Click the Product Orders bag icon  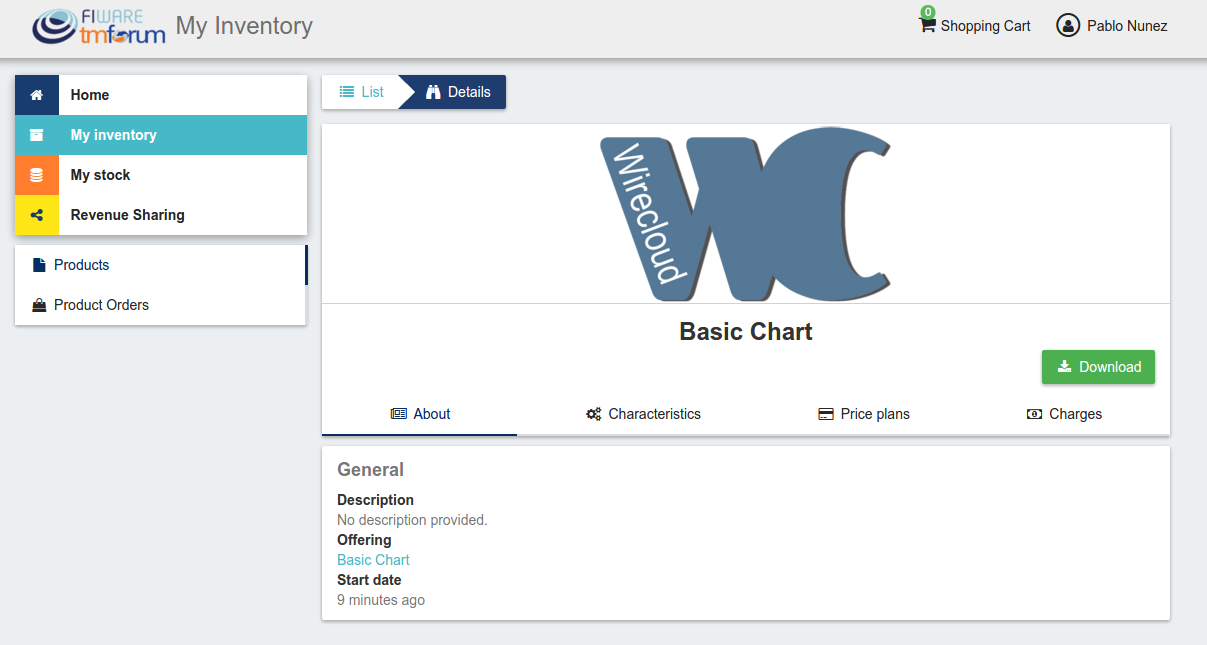point(39,305)
